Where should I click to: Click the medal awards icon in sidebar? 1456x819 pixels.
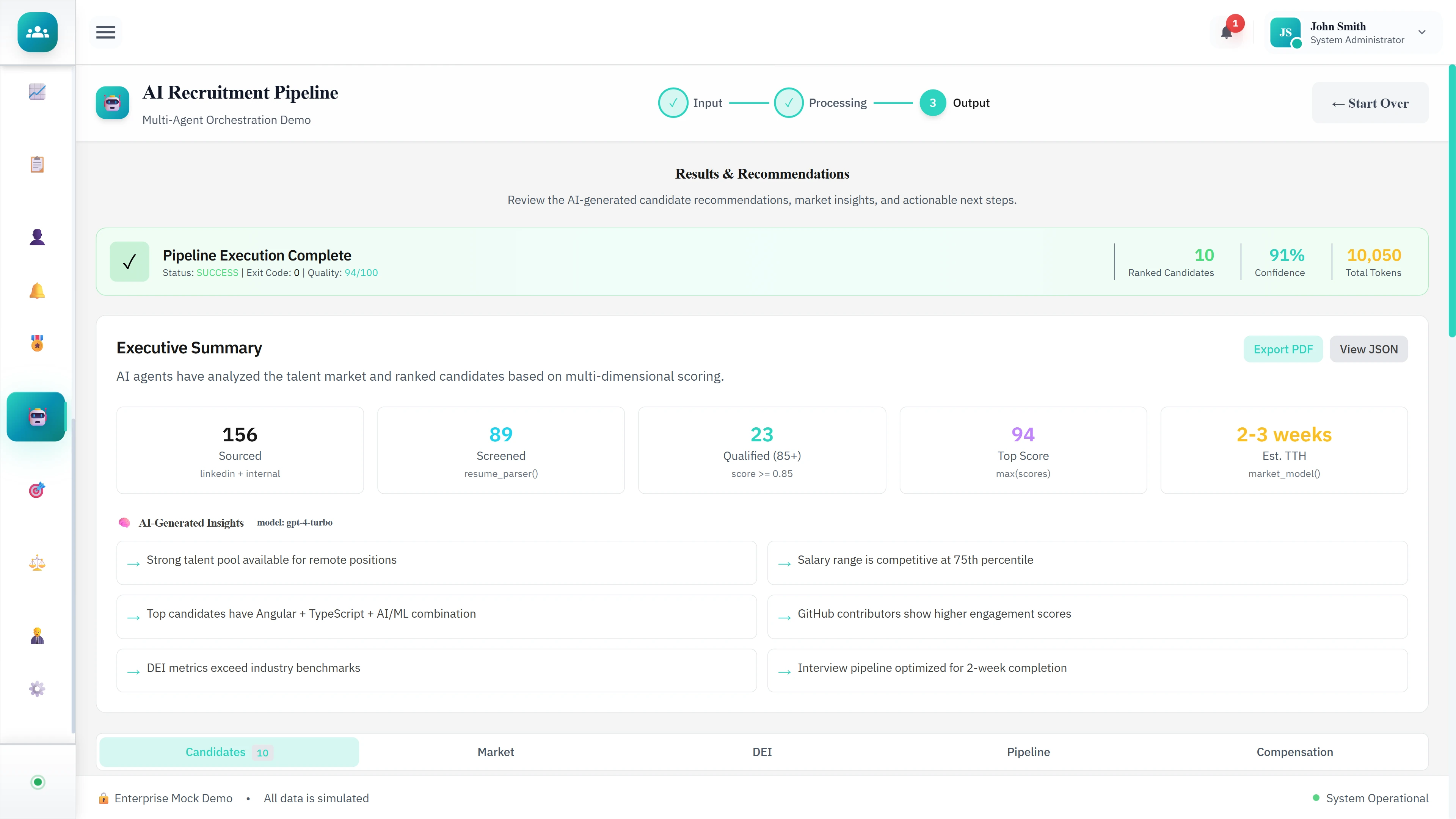(x=37, y=342)
